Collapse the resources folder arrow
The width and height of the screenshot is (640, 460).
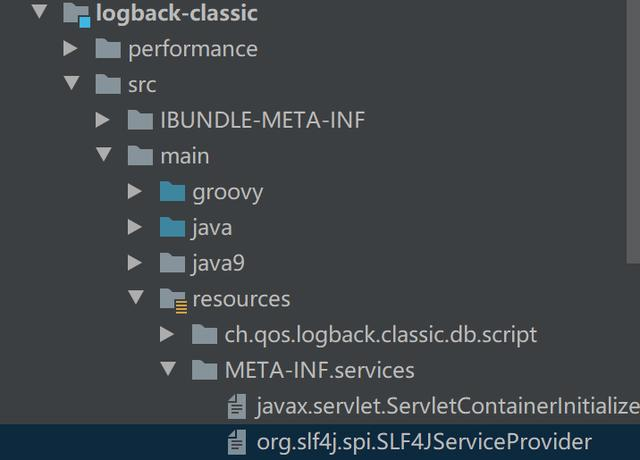[x=136, y=297]
